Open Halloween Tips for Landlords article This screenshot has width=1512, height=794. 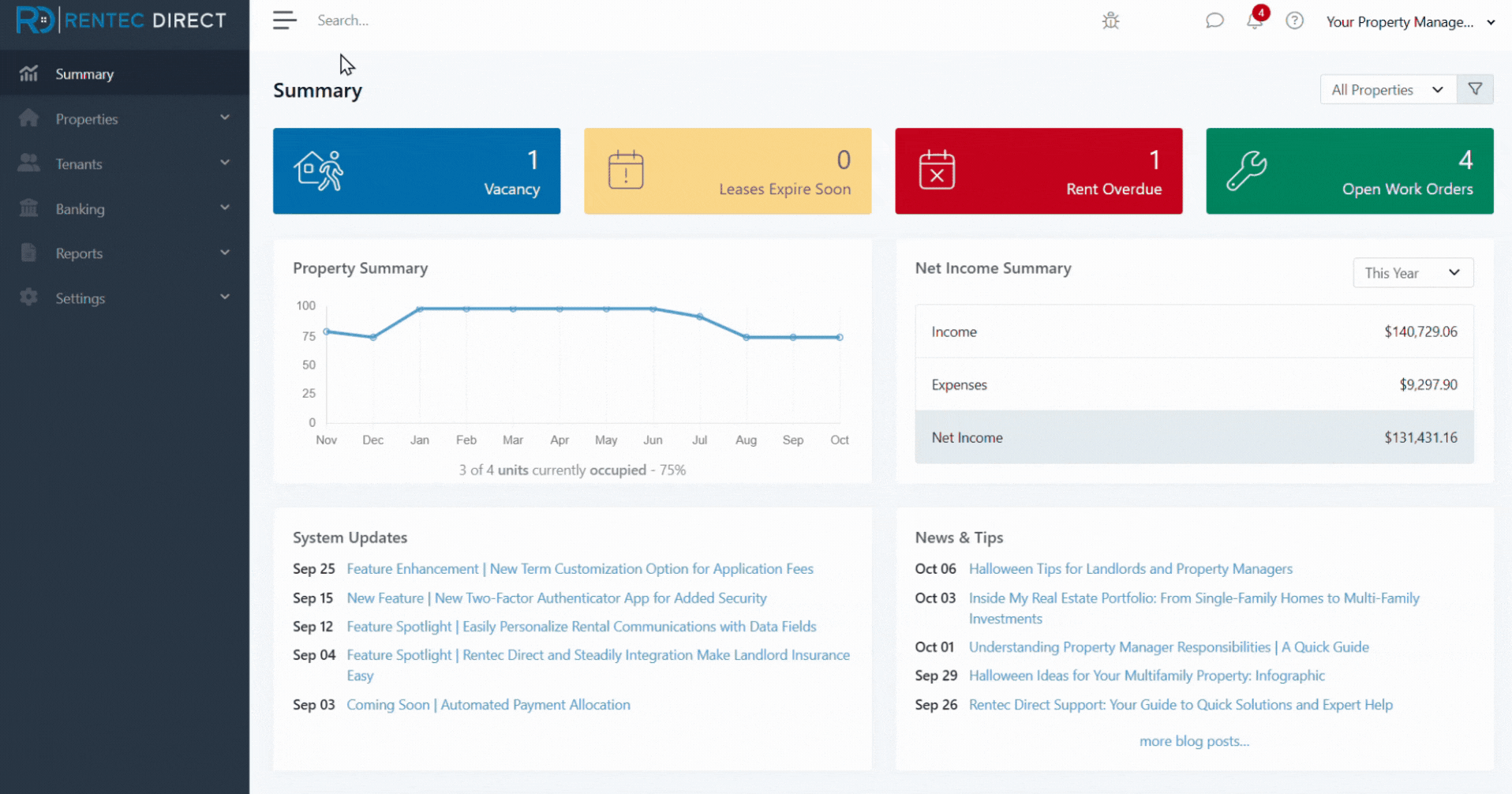(x=1130, y=569)
